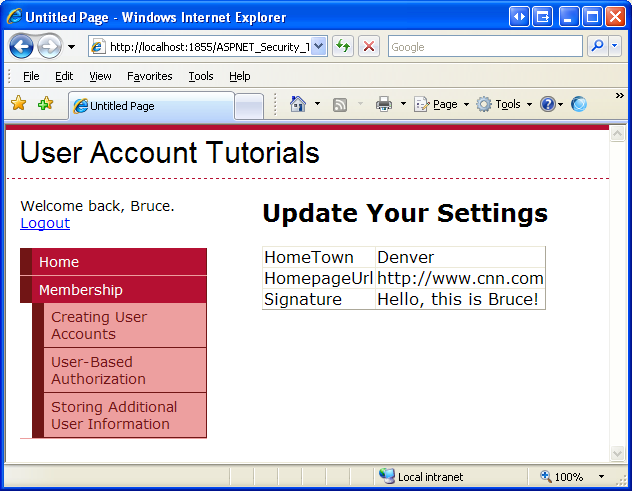Click the browser Back arrow button
The width and height of the screenshot is (632, 491).
tap(22, 46)
